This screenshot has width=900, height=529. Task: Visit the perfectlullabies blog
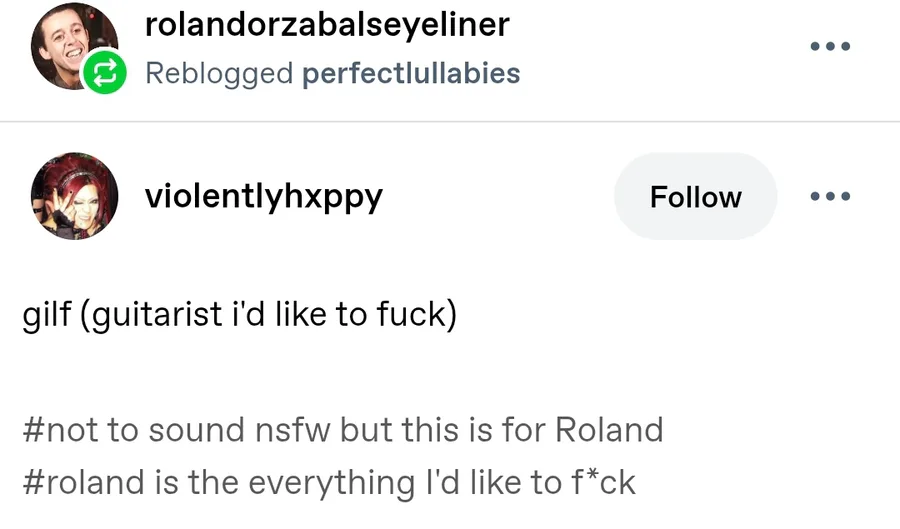(411, 73)
